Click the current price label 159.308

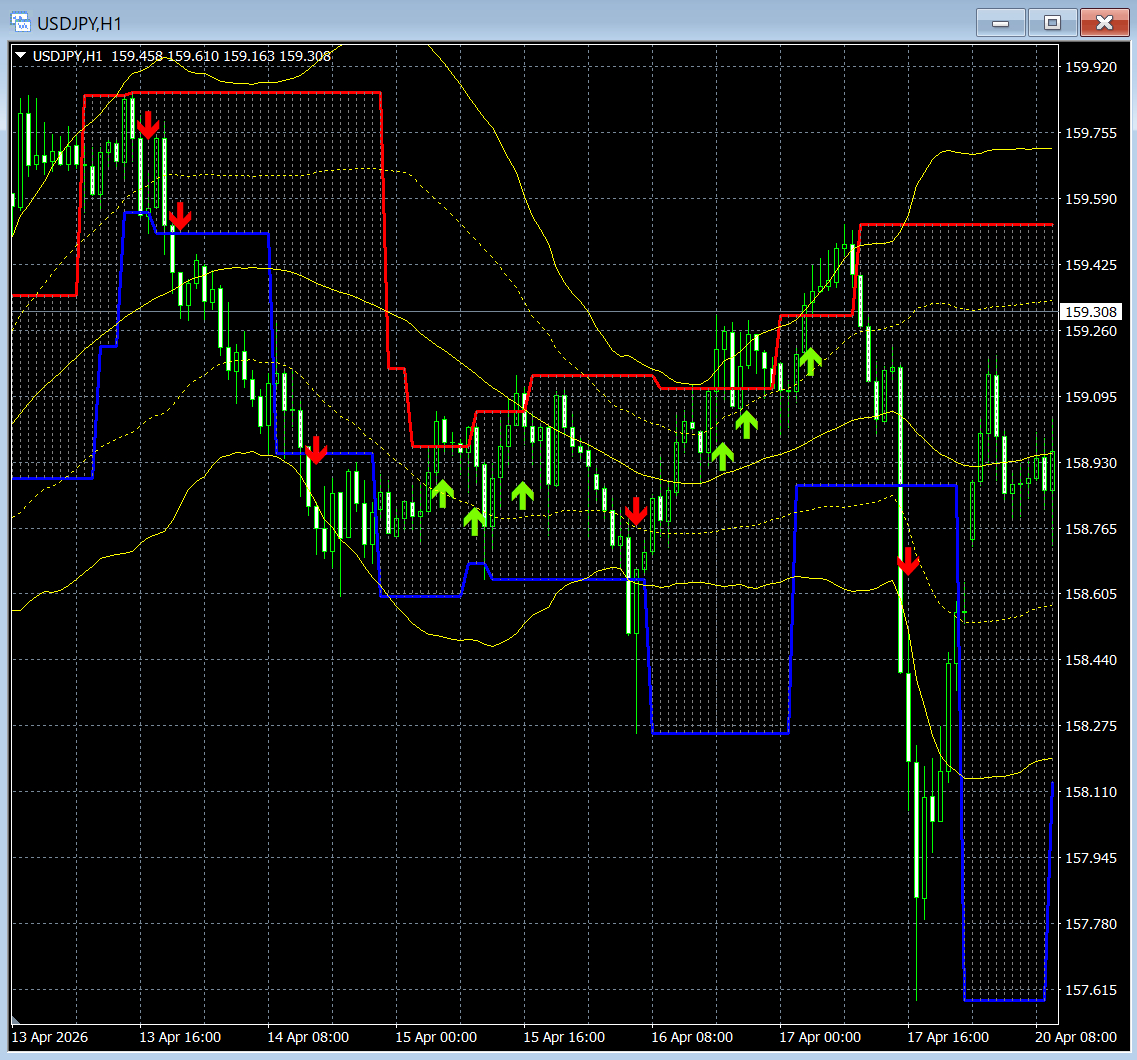pos(1091,312)
